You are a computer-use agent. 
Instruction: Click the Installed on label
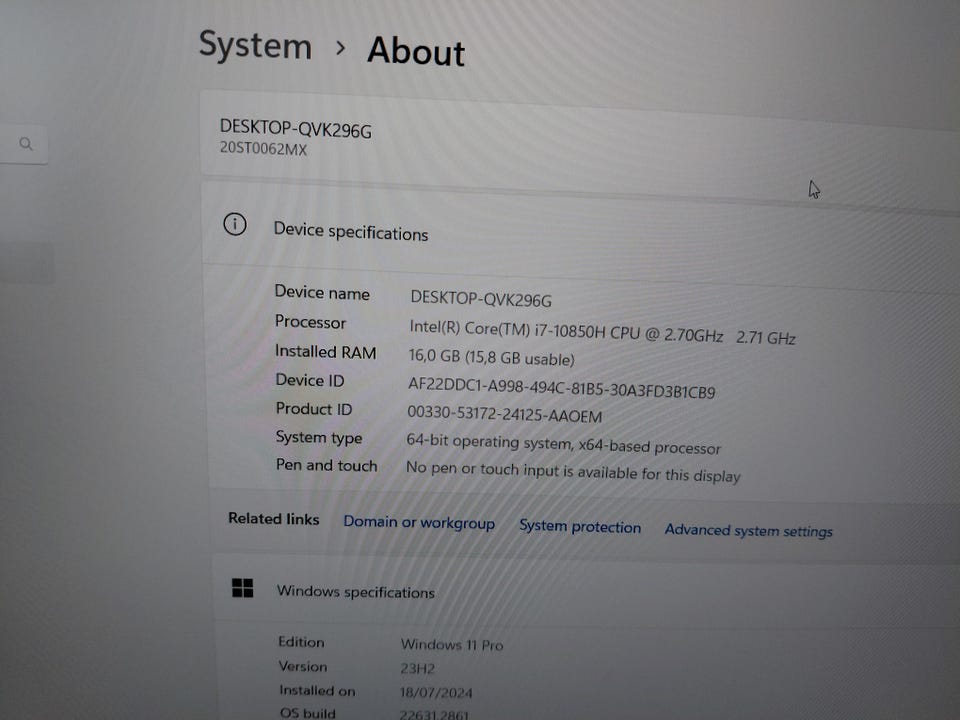point(317,691)
